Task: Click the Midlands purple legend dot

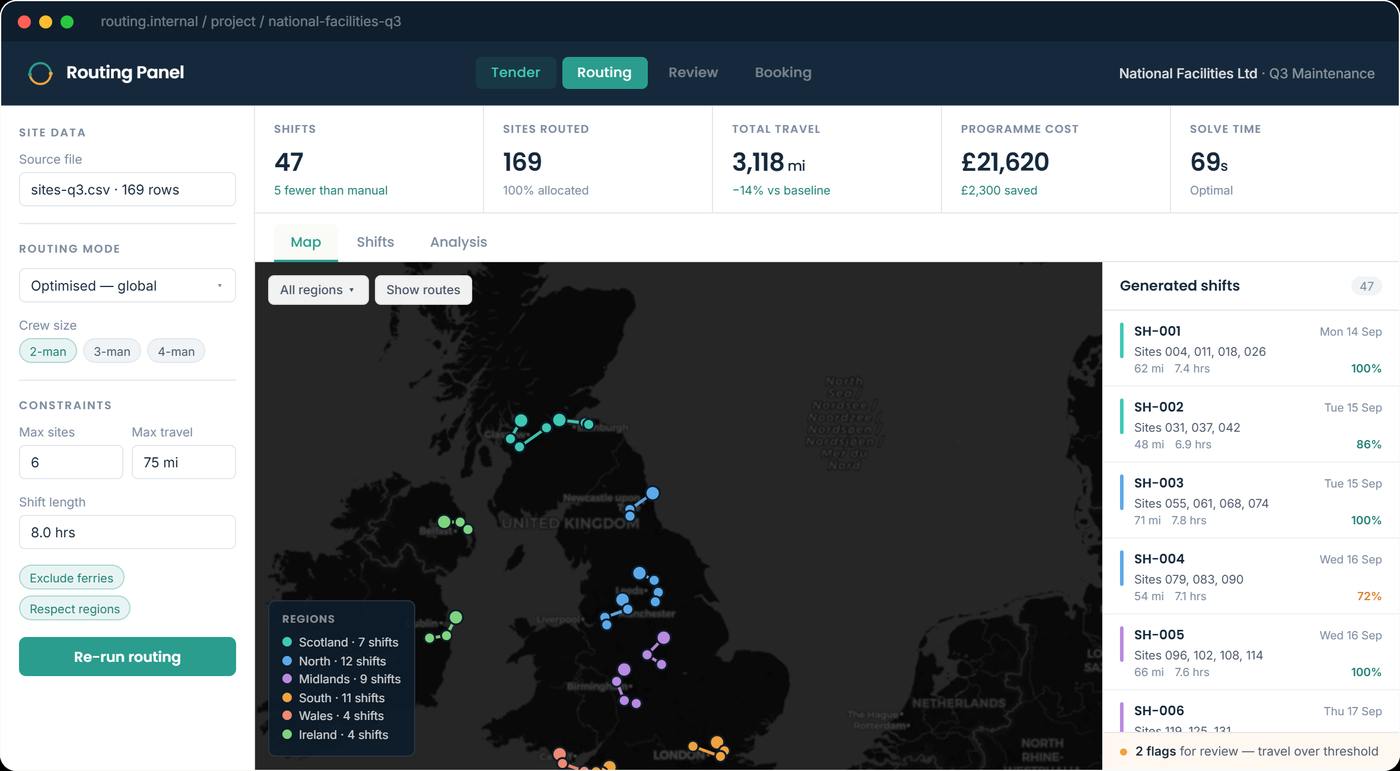Action: 287,679
